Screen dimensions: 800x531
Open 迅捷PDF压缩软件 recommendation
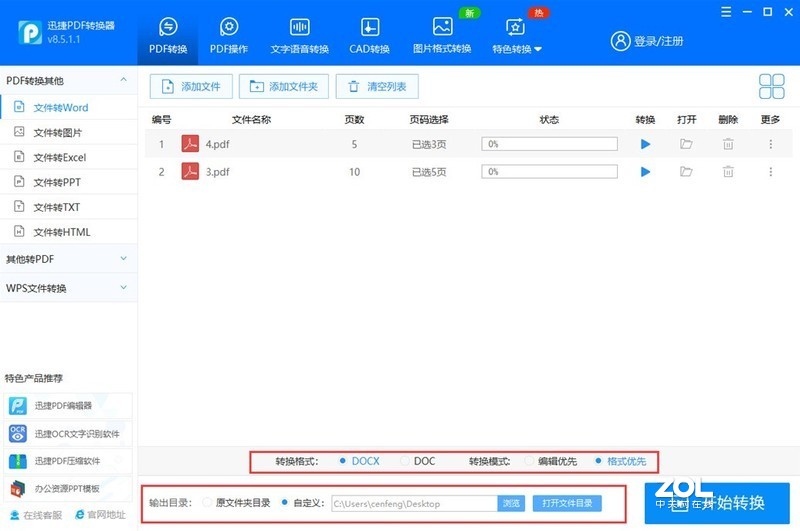68,461
